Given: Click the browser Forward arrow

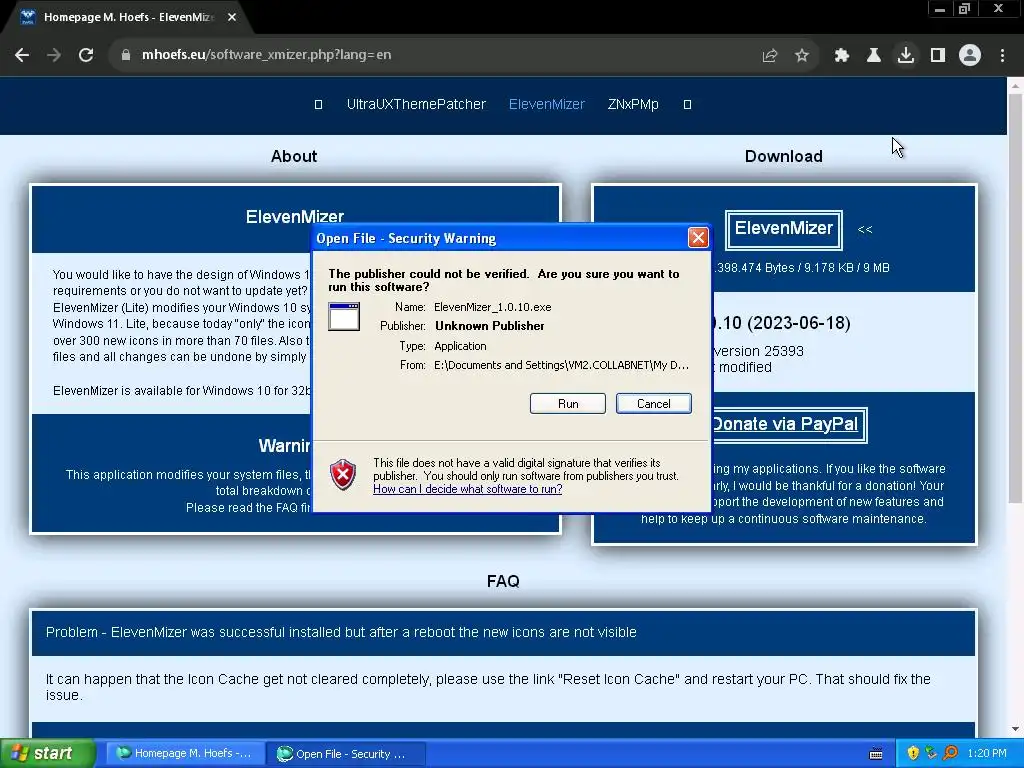Looking at the screenshot, I should click(54, 56).
